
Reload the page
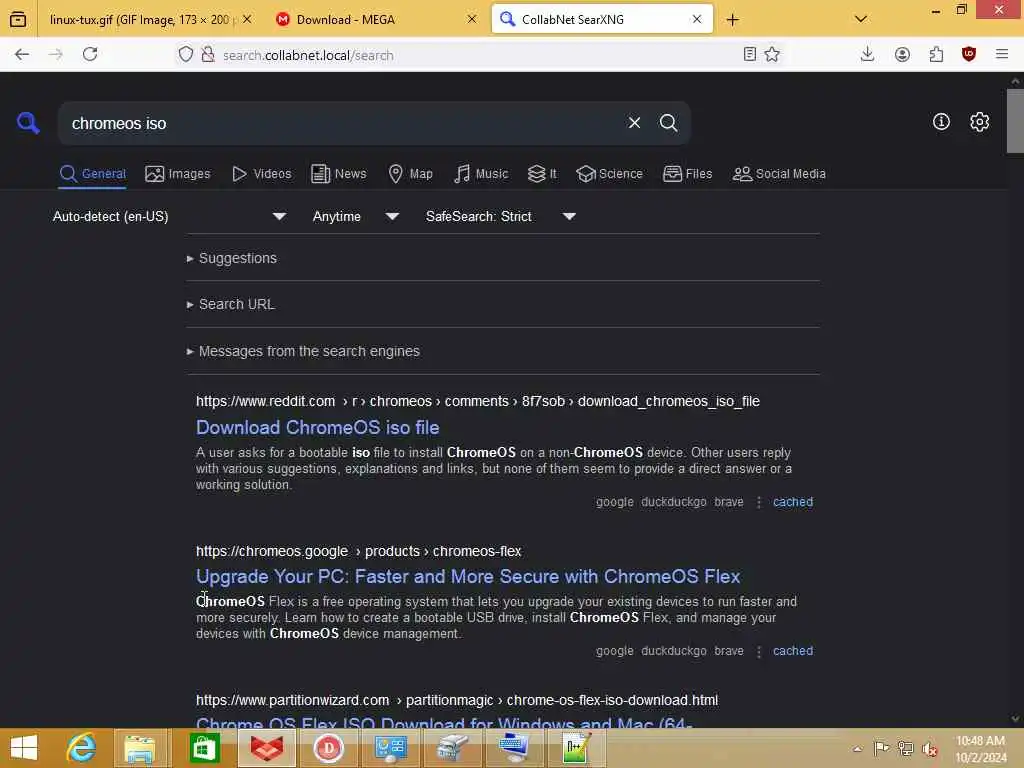90,54
